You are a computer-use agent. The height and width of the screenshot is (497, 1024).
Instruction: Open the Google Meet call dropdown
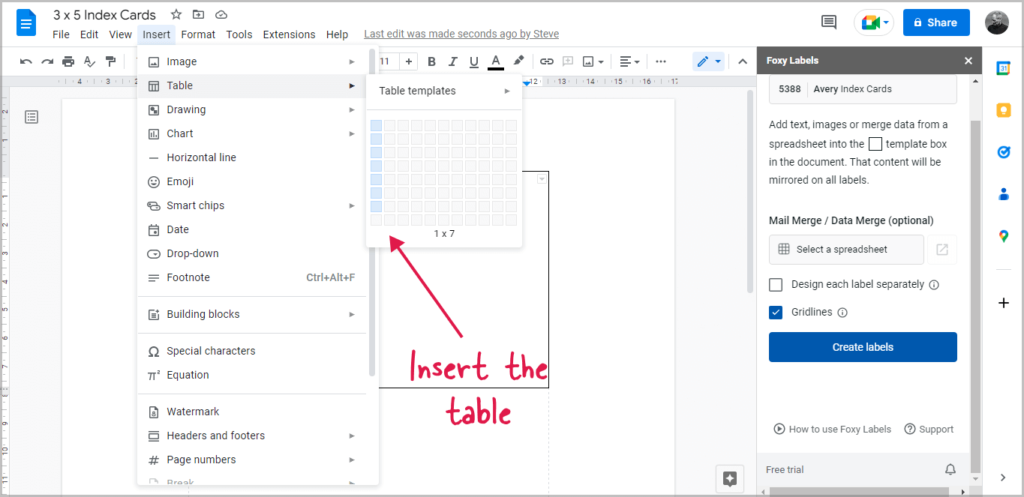(x=874, y=23)
